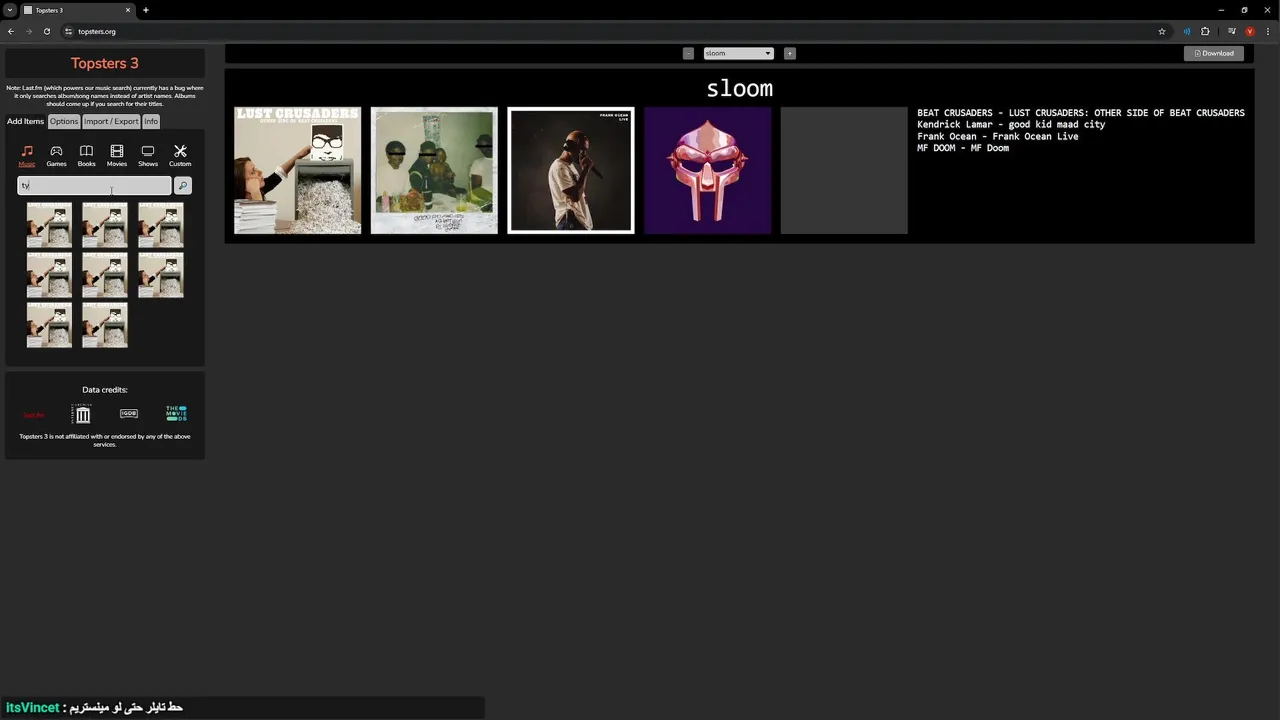Select the good kid maad city cover
1280x720 pixels.
click(x=434, y=170)
